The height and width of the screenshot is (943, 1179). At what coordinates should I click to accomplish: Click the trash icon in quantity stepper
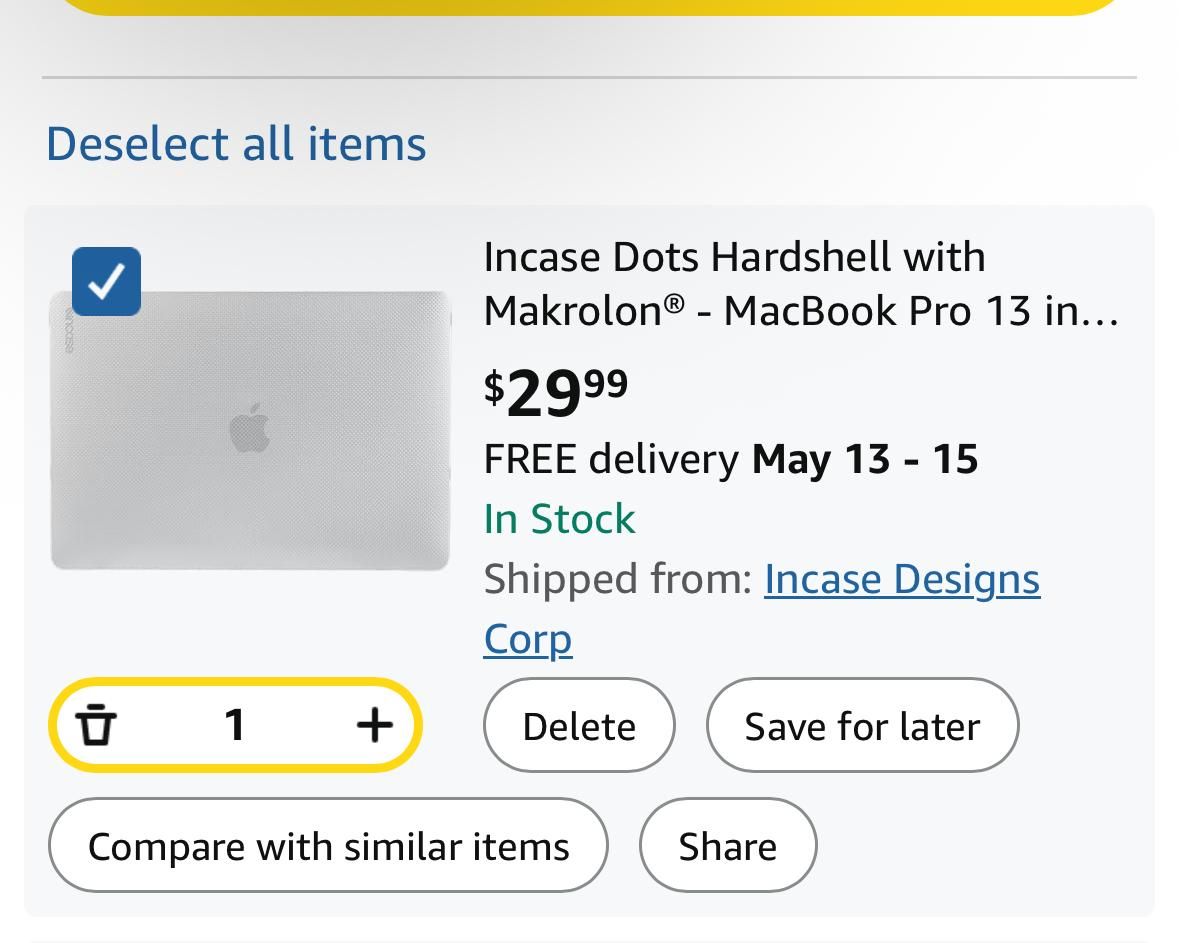click(x=95, y=725)
